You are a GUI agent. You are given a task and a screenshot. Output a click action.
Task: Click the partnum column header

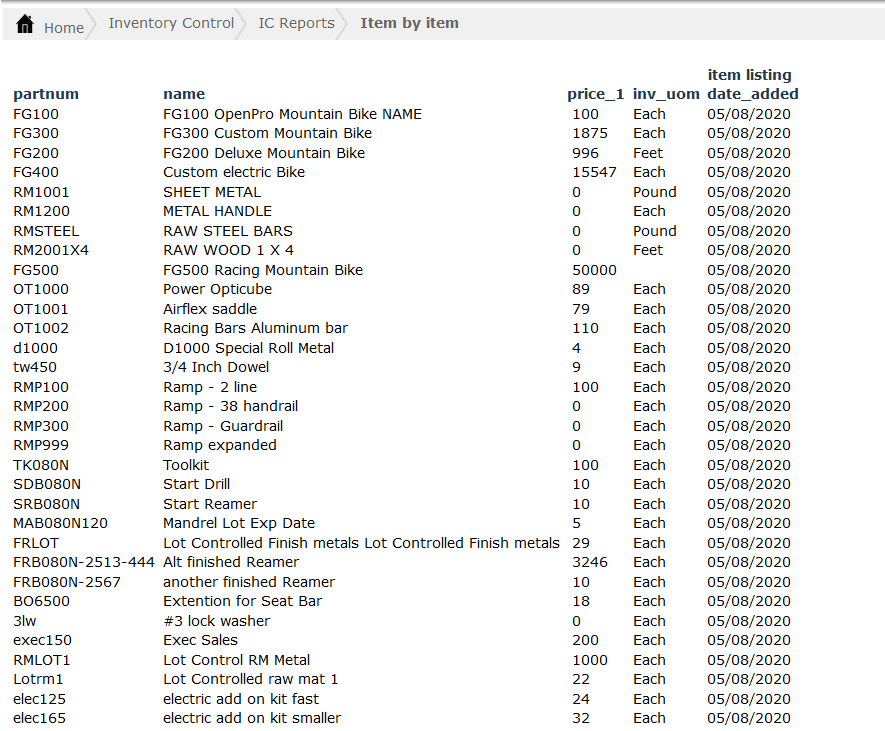click(46, 94)
